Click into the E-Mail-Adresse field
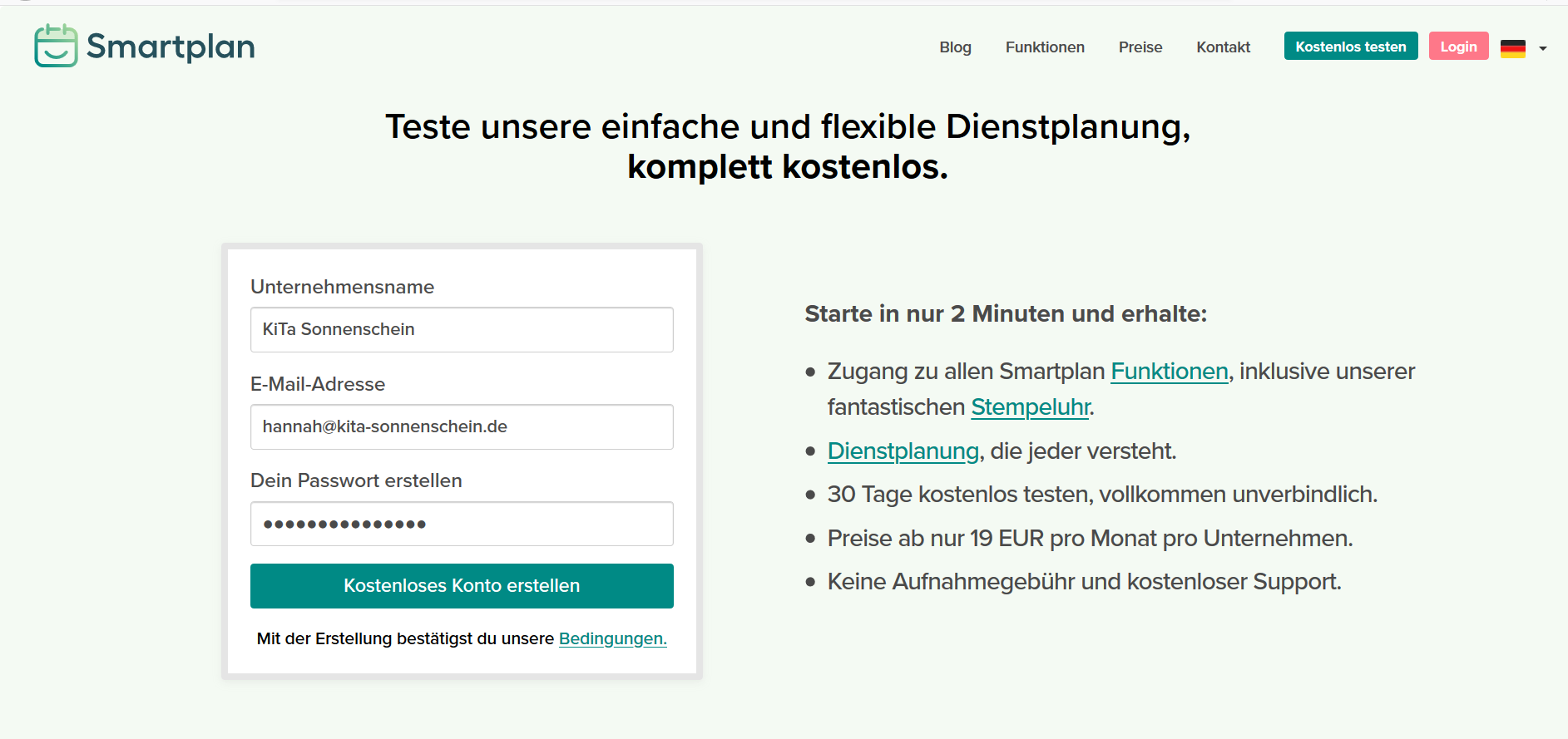 (462, 427)
